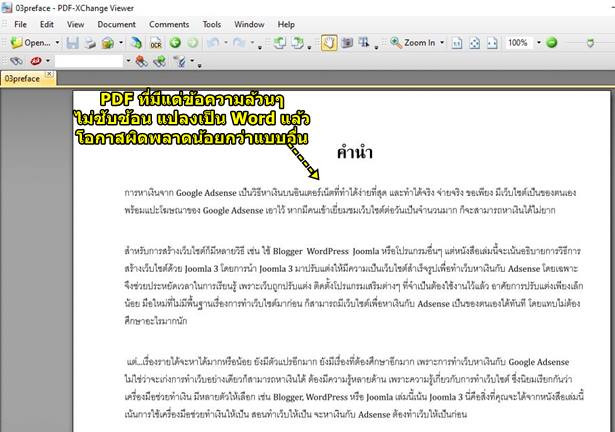Screen dimensions: 615x432
Task: Click the green Zoom Out minus button
Action: [x=552, y=42]
